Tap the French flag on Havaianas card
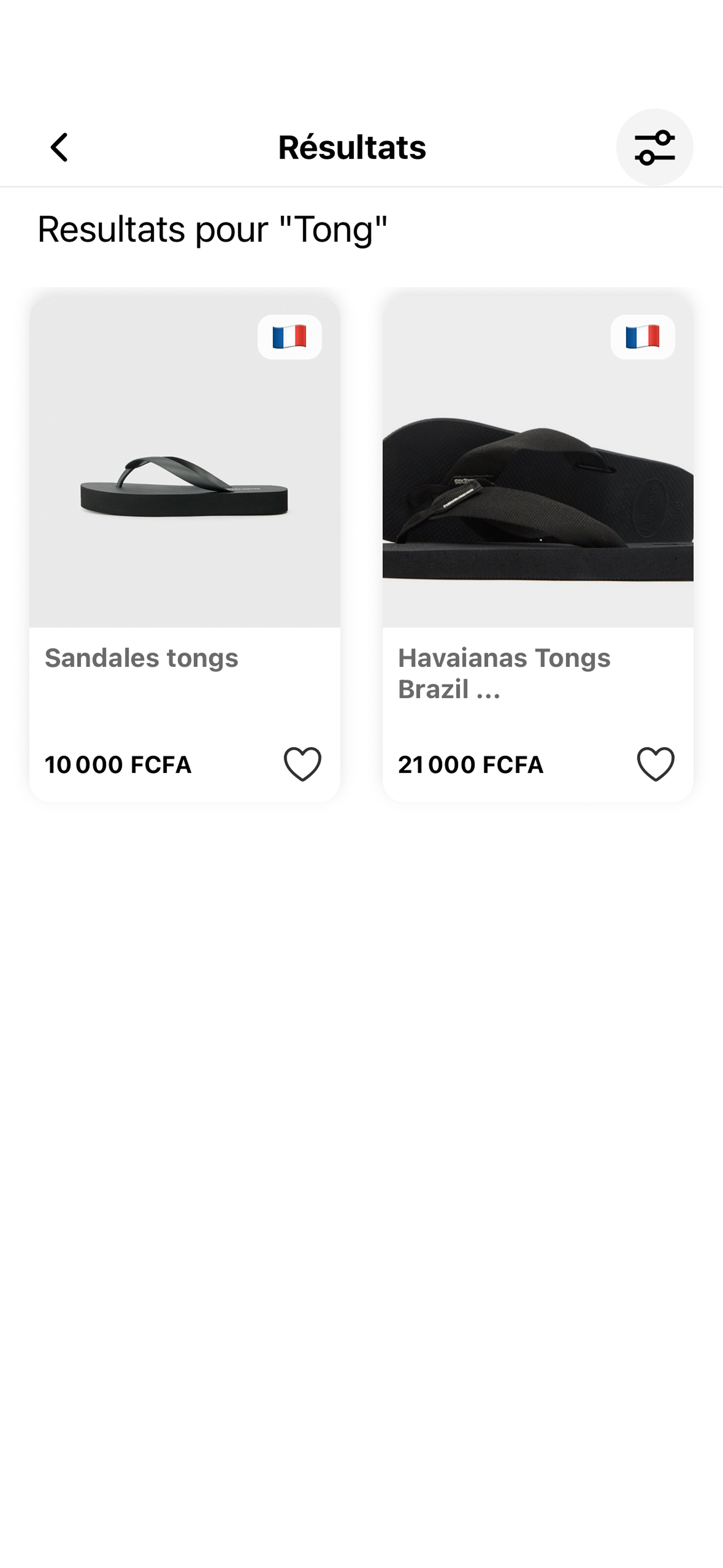The image size is (723, 1568). click(x=643, y=337)
